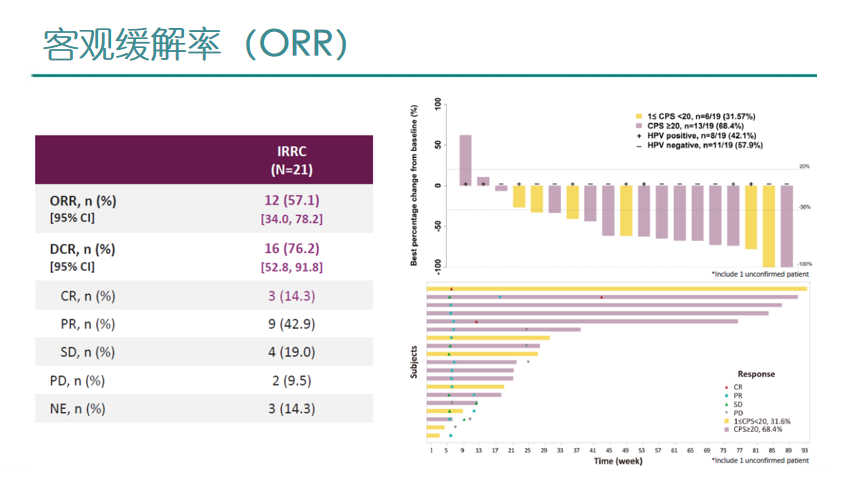Screen dimensions: 852x492
Task: Select the PR marker in Response legend
Action: pyautogui.click(x=724, y=395)
